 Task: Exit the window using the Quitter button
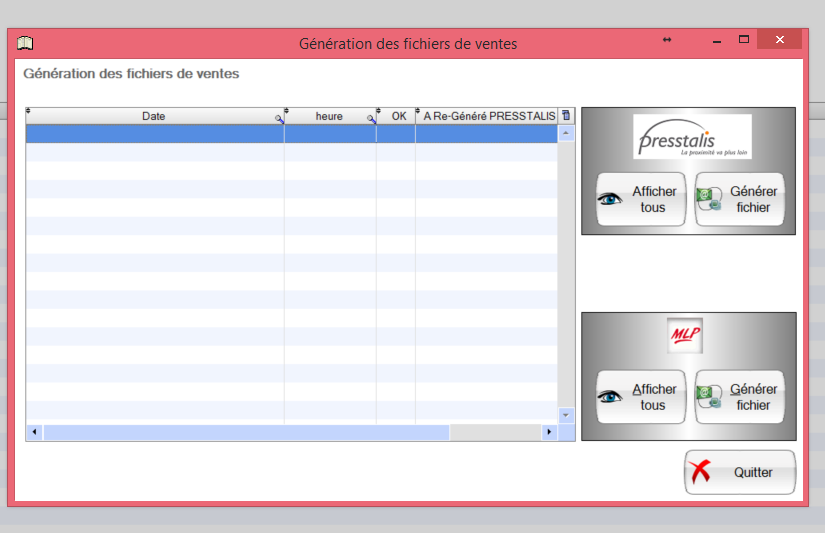[x=740, y=472]
